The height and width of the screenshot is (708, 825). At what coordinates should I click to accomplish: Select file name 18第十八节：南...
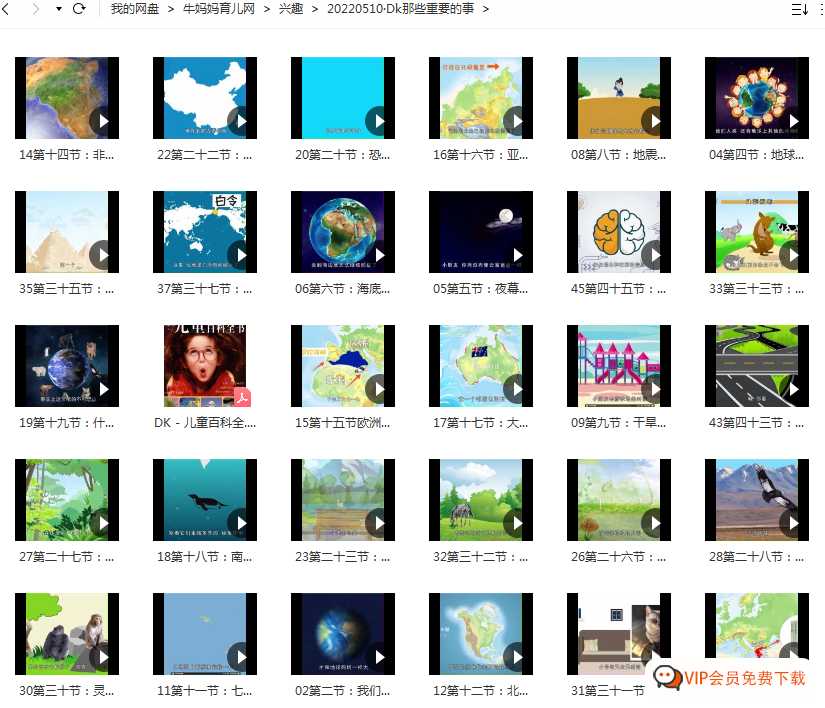(x=205, y=557)
